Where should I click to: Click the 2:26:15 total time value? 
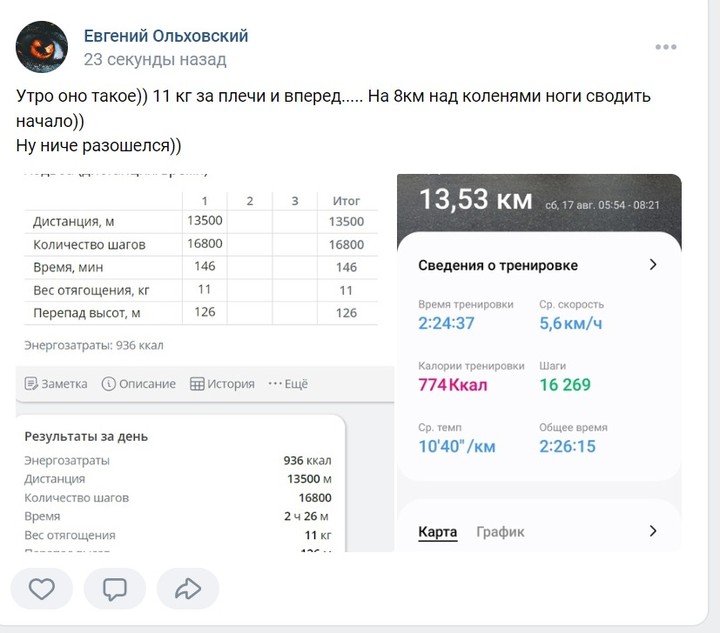[567, 446]
